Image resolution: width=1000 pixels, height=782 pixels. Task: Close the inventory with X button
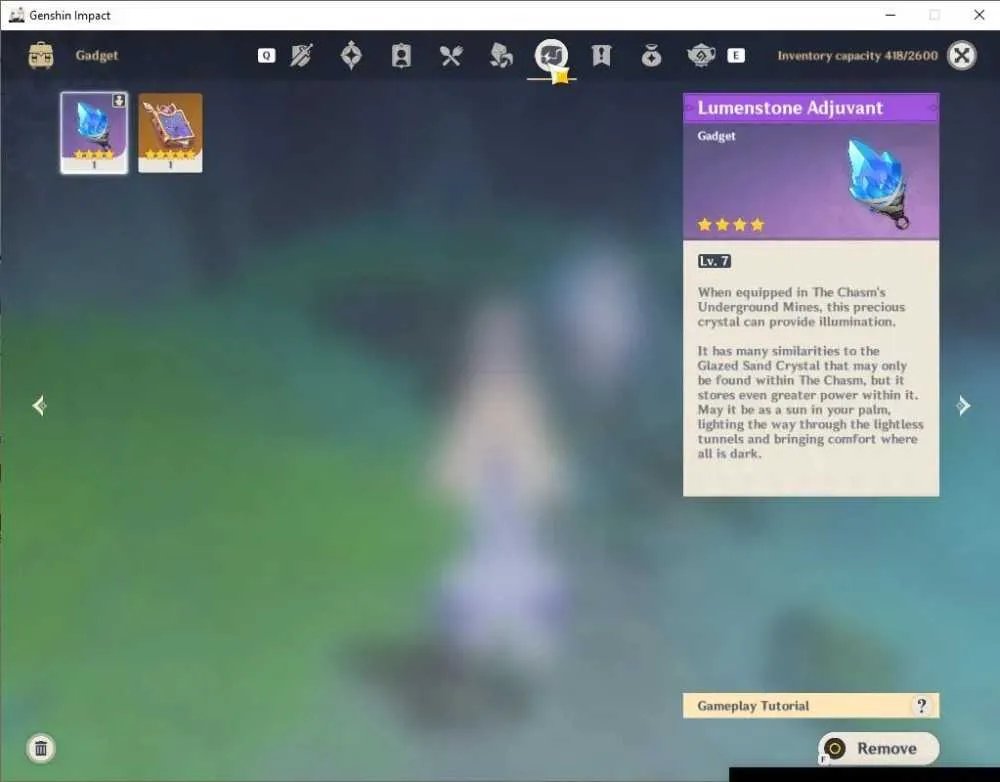[962, 55]
